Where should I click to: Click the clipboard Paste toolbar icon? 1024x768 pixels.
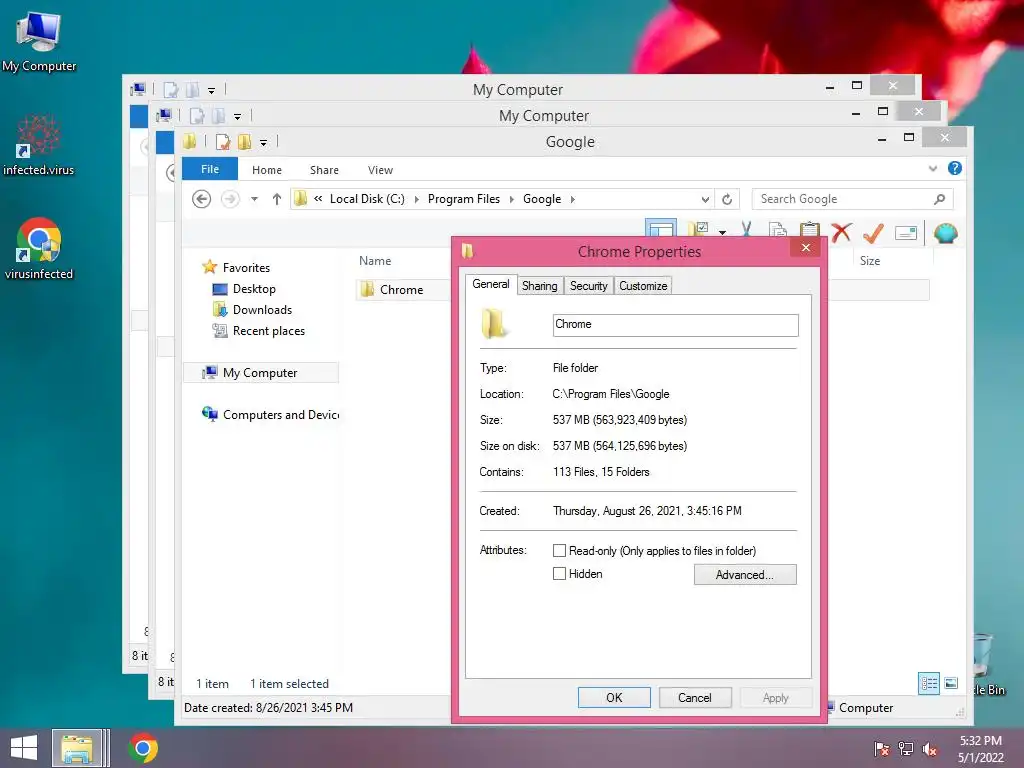(x=810, y=230)
